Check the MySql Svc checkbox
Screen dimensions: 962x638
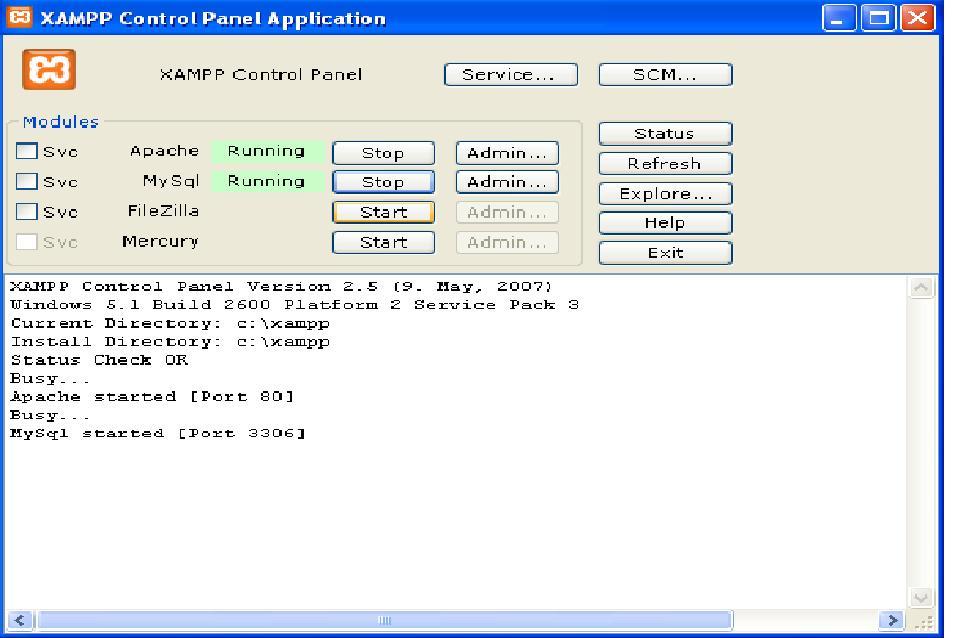click(x=26, y=181)
